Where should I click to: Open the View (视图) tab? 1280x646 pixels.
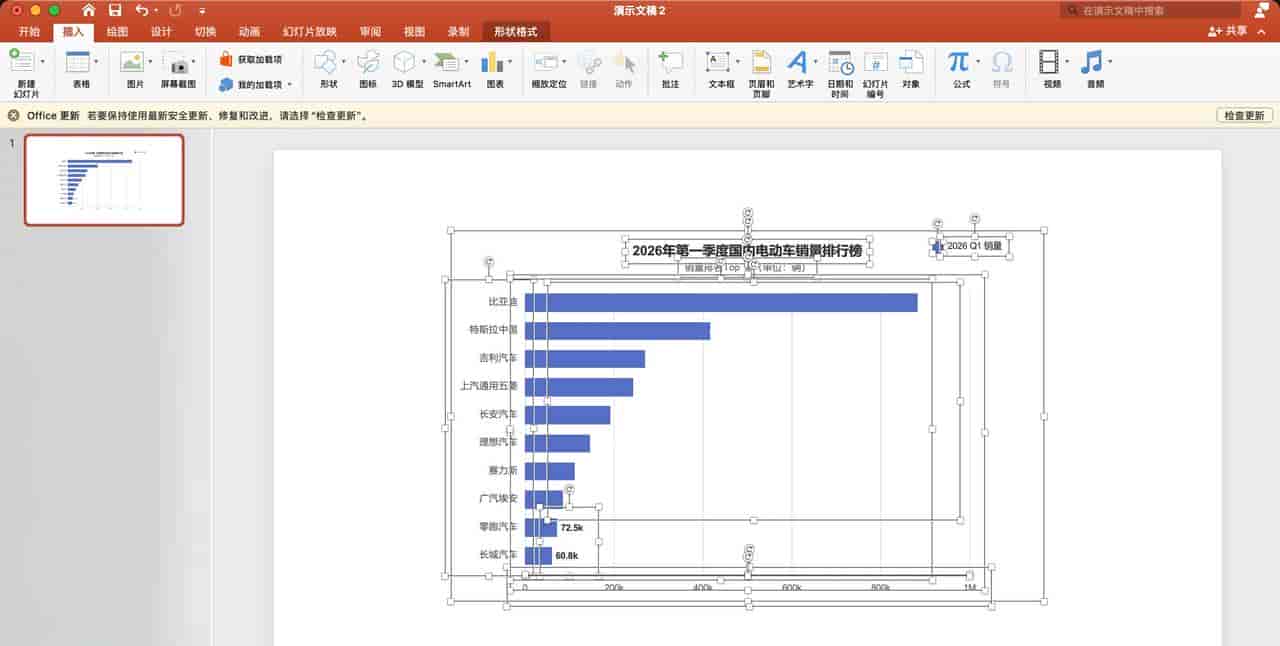coord(414,32)
